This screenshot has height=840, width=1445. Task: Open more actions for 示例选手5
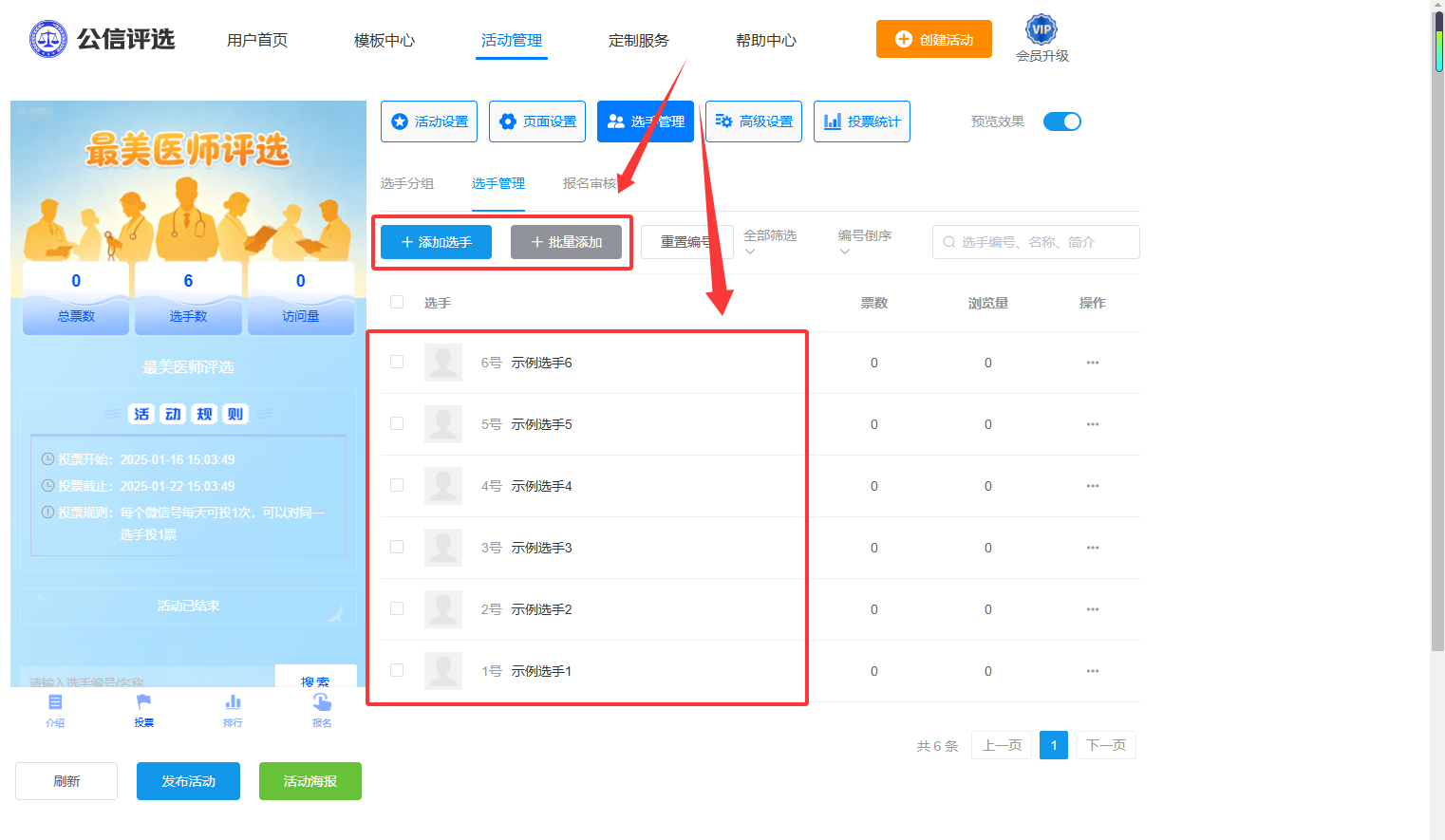1093,424
